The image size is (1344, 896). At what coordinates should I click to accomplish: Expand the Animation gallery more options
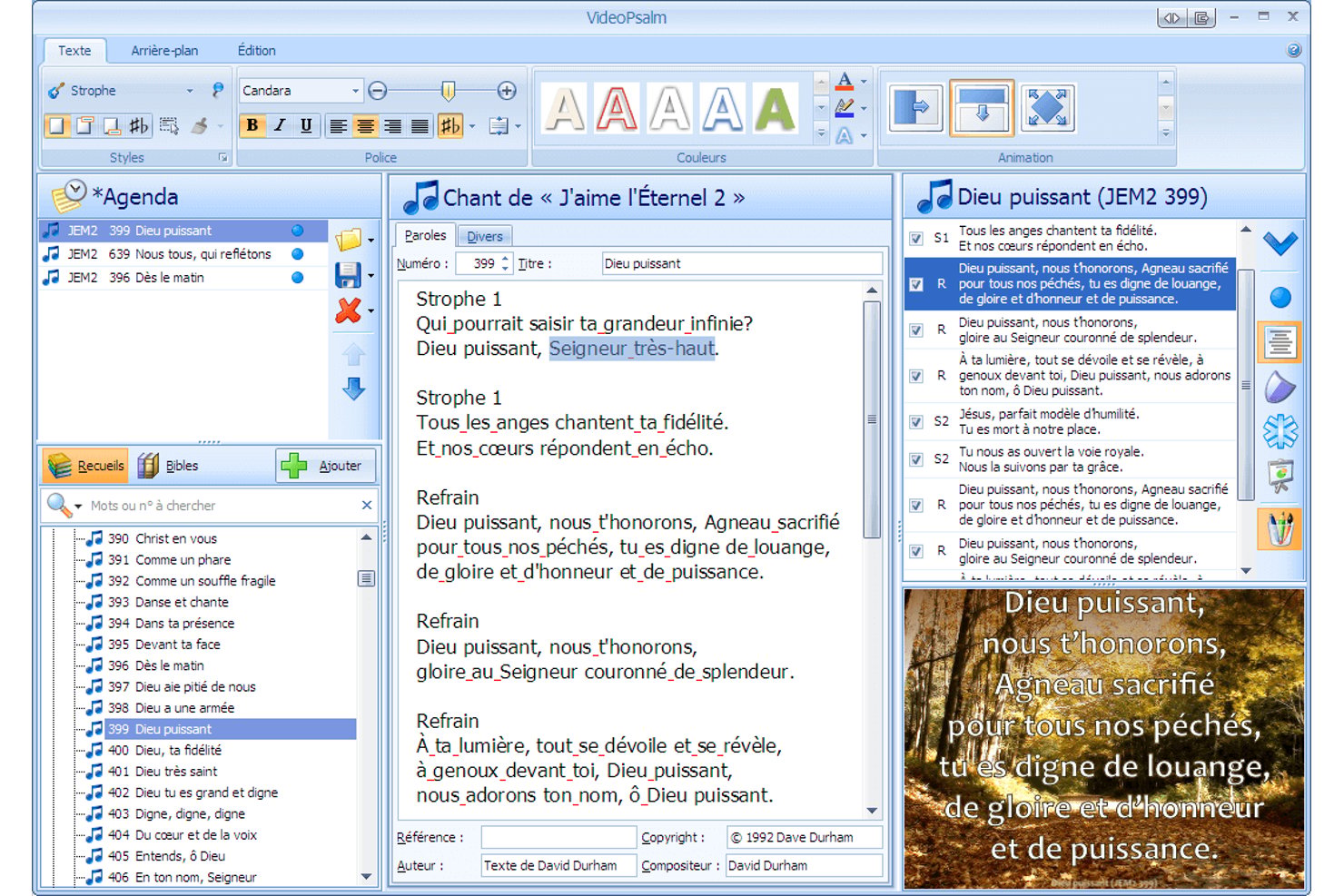tap(1166, 134)
